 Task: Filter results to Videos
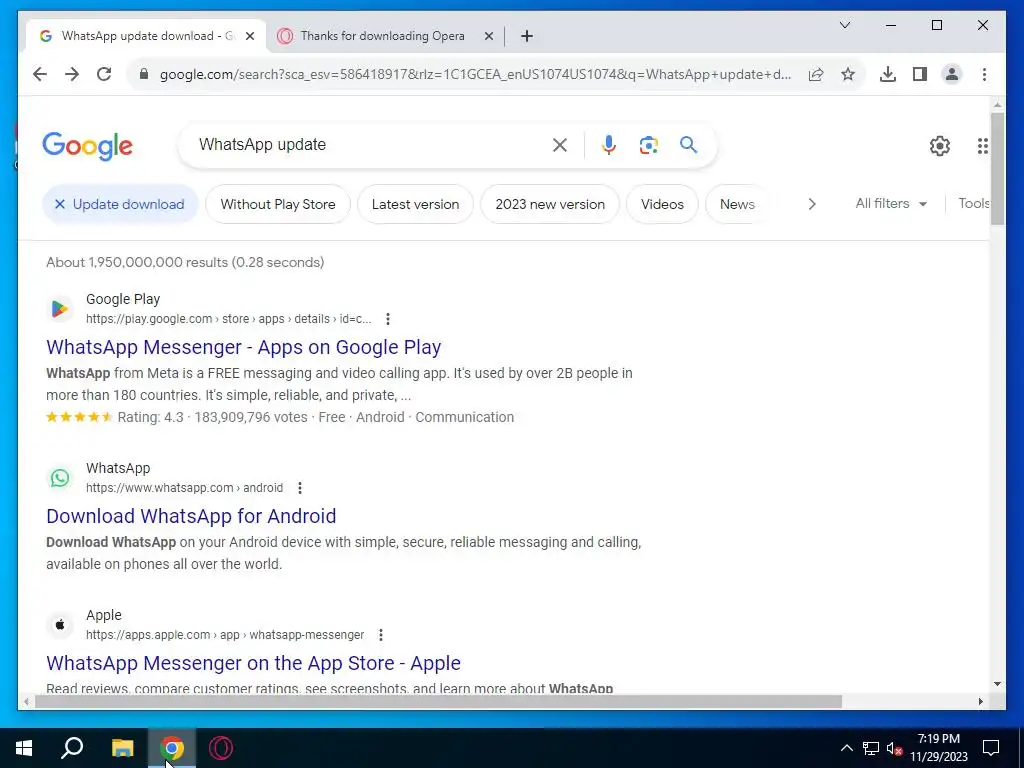[662, 204]
